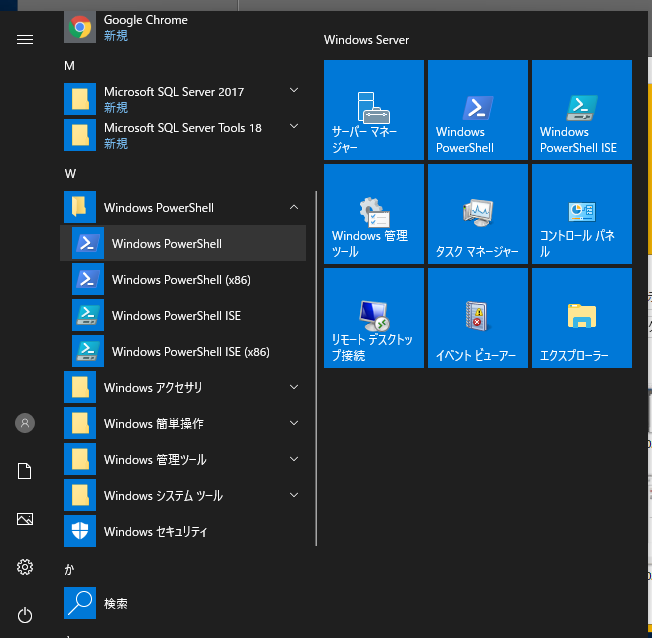Viewport: 652px width, 638px height.
Task: Click the letter W group header
Action: [x=70, y=173]
